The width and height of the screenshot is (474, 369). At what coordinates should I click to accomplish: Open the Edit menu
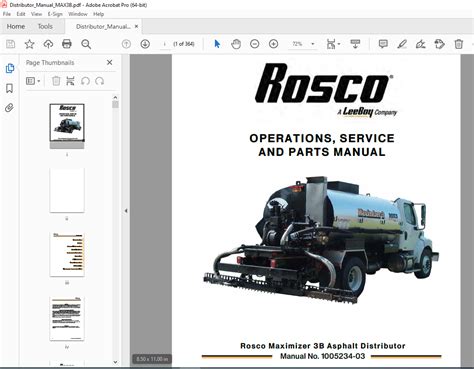[21, 14]
